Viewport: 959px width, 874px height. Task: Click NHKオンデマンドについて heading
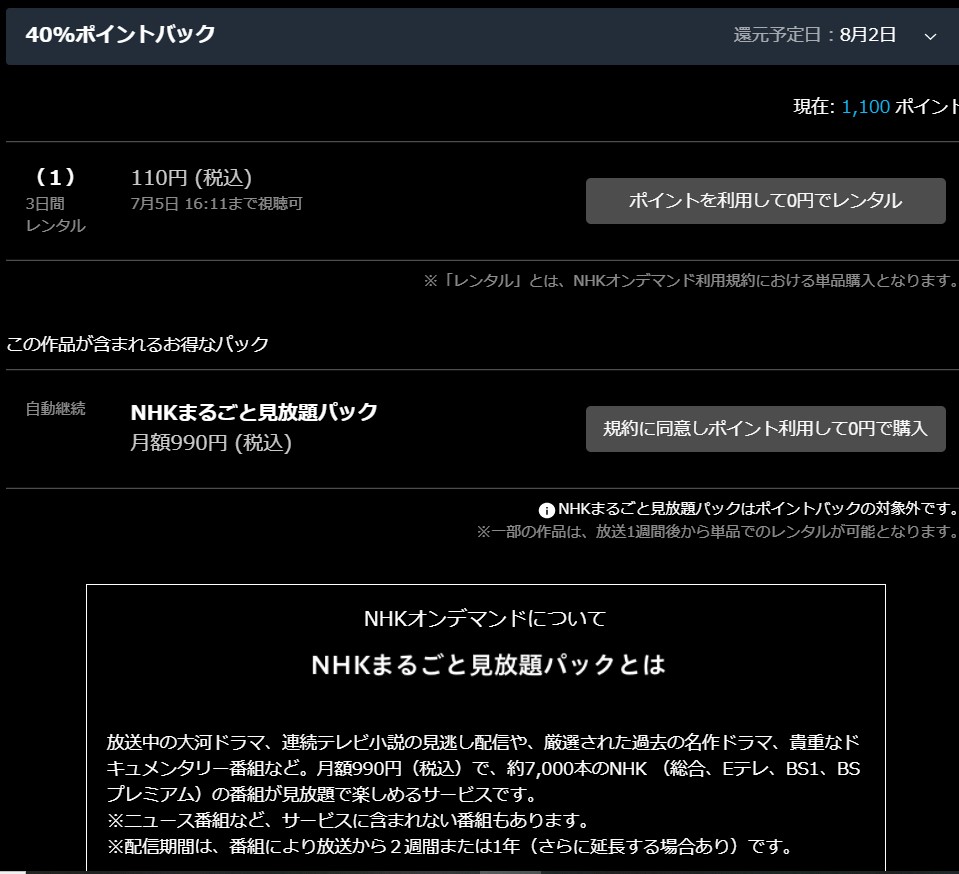(x=485, y=618)
